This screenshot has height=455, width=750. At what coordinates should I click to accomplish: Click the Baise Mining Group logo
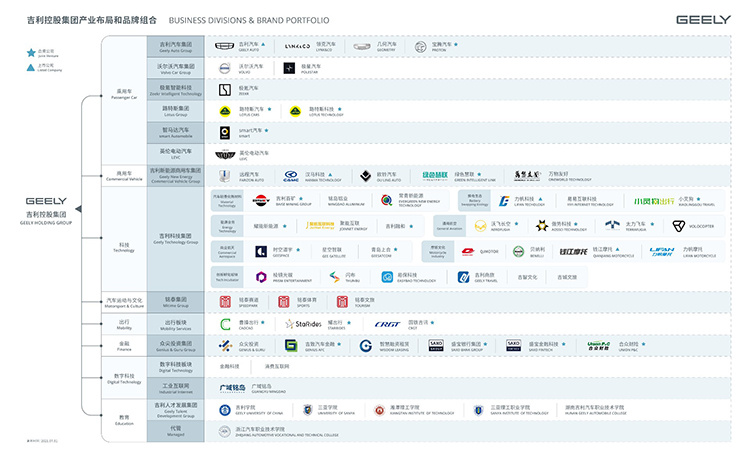261,200
